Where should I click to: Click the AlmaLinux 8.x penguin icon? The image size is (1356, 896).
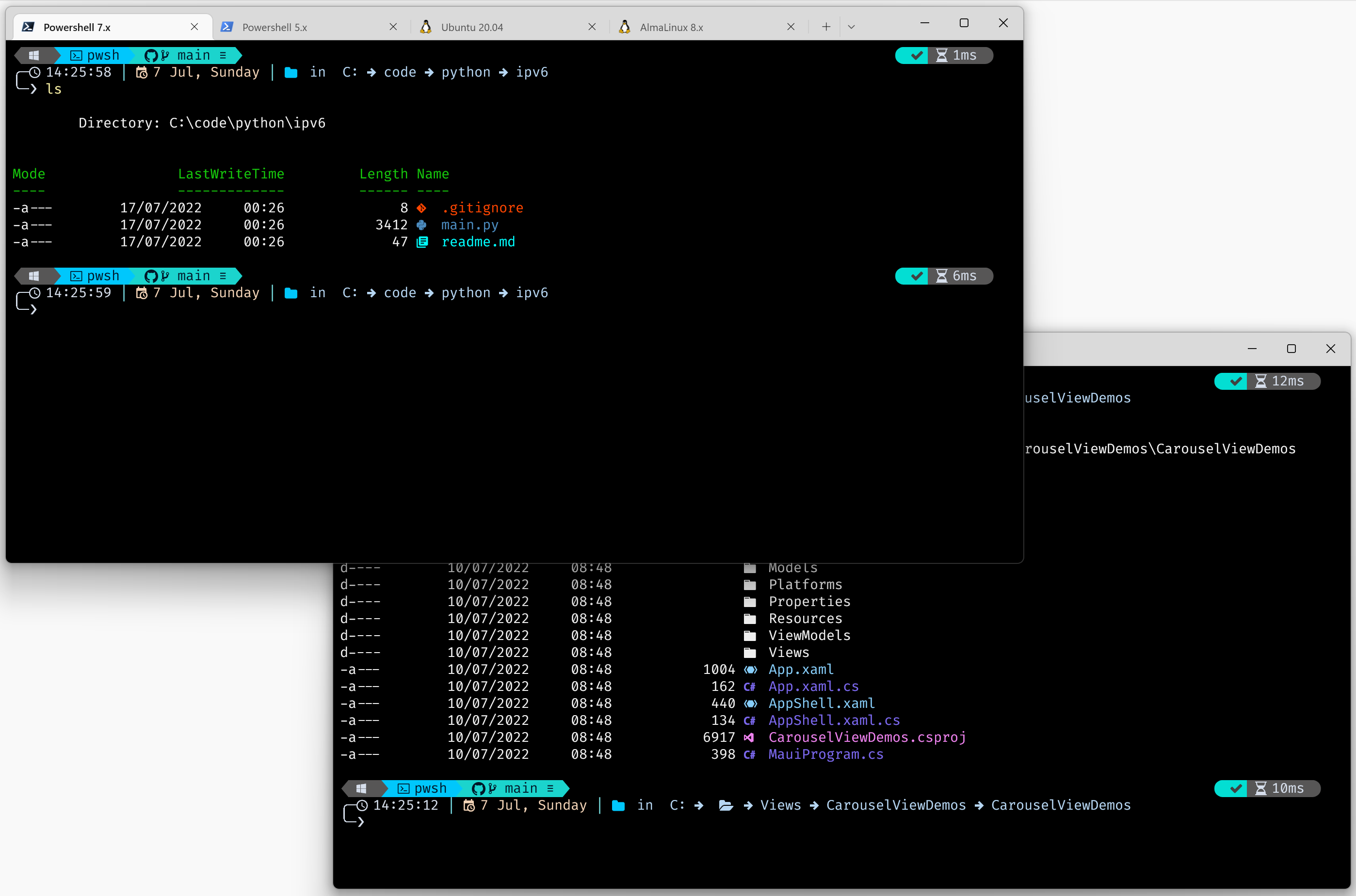coord(625,27)
